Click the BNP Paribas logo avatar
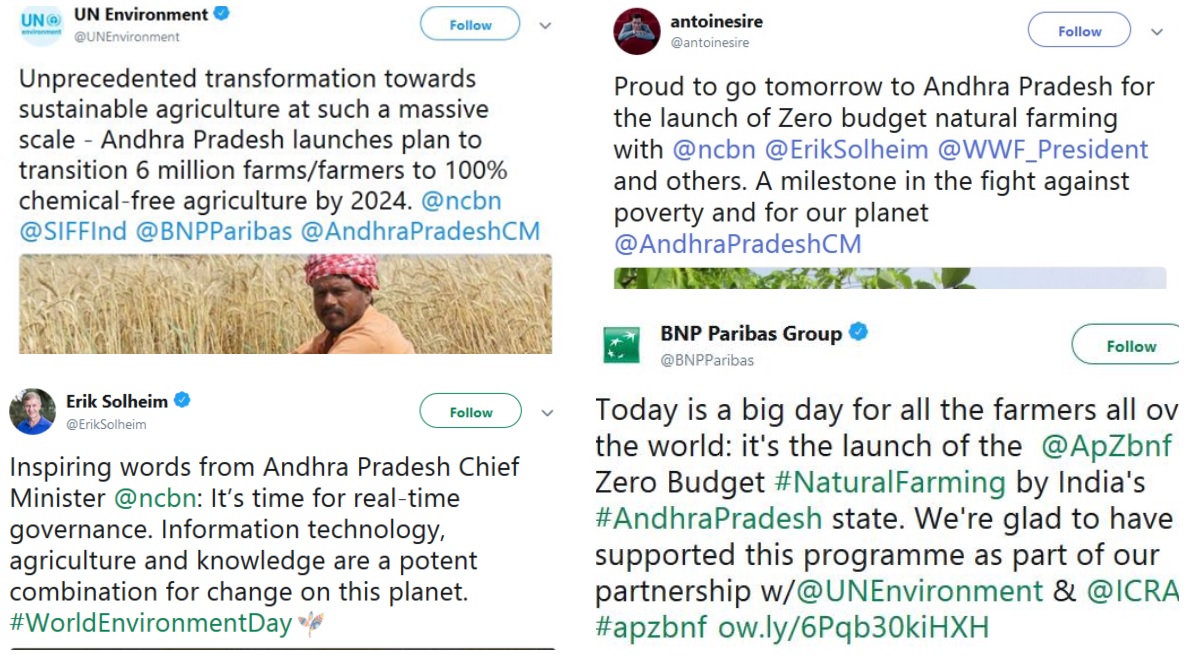The height and width of the screenshot is (655, 1186). [621, 345]
